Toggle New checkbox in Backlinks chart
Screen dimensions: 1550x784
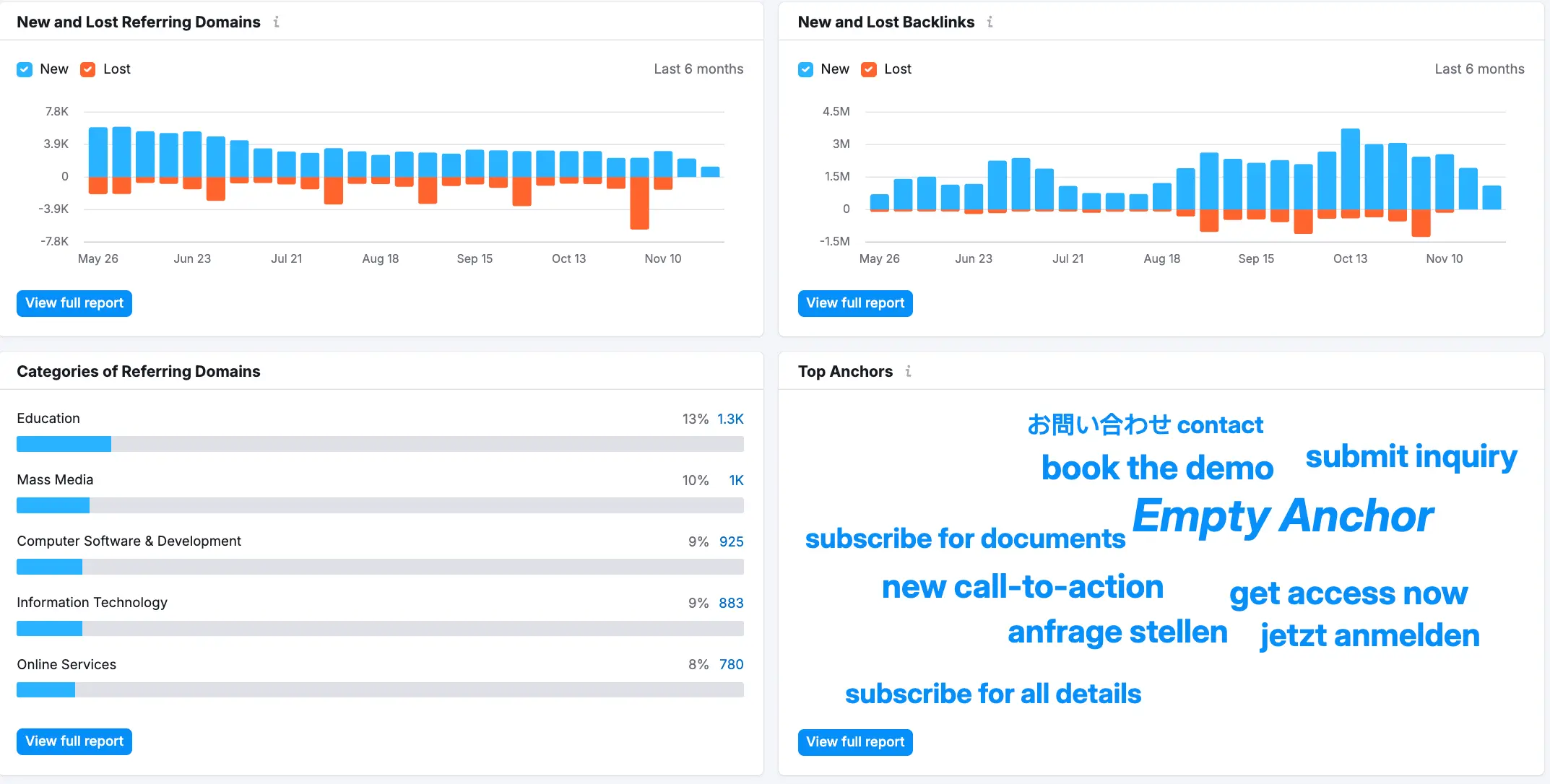pos(805,69)
